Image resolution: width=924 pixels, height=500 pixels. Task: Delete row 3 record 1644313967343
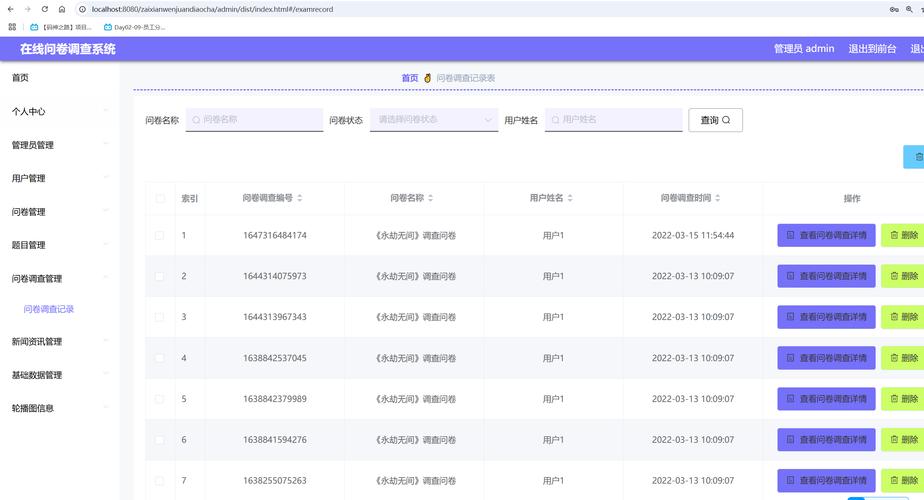tap(903, 317)
